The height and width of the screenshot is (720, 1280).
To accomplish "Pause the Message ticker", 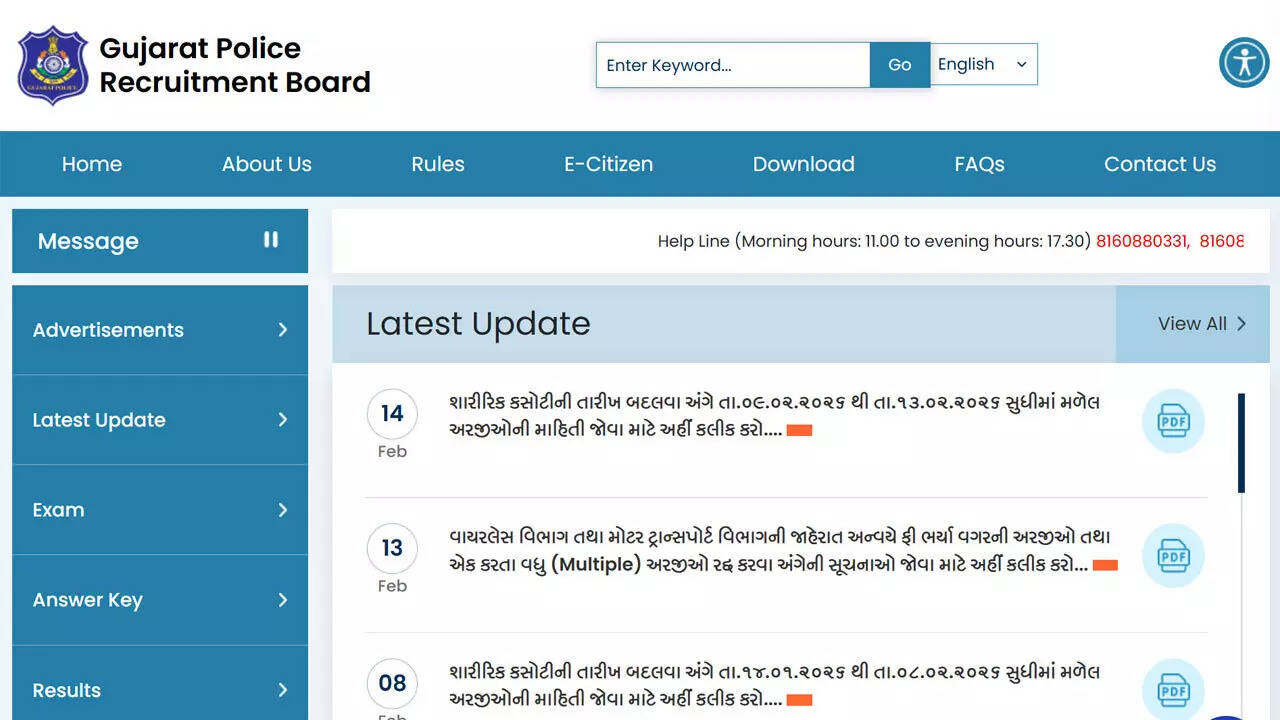I will point(271,240).
